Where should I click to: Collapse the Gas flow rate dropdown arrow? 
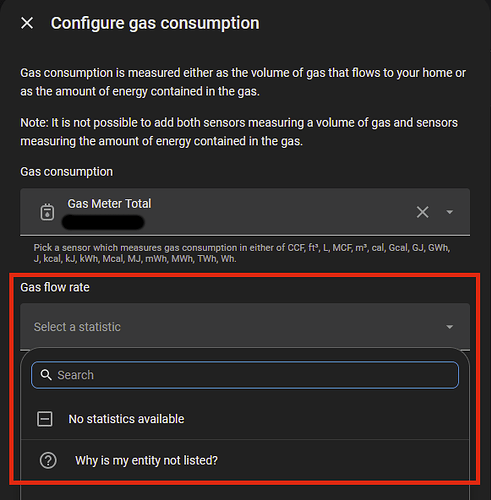point(449,327)
